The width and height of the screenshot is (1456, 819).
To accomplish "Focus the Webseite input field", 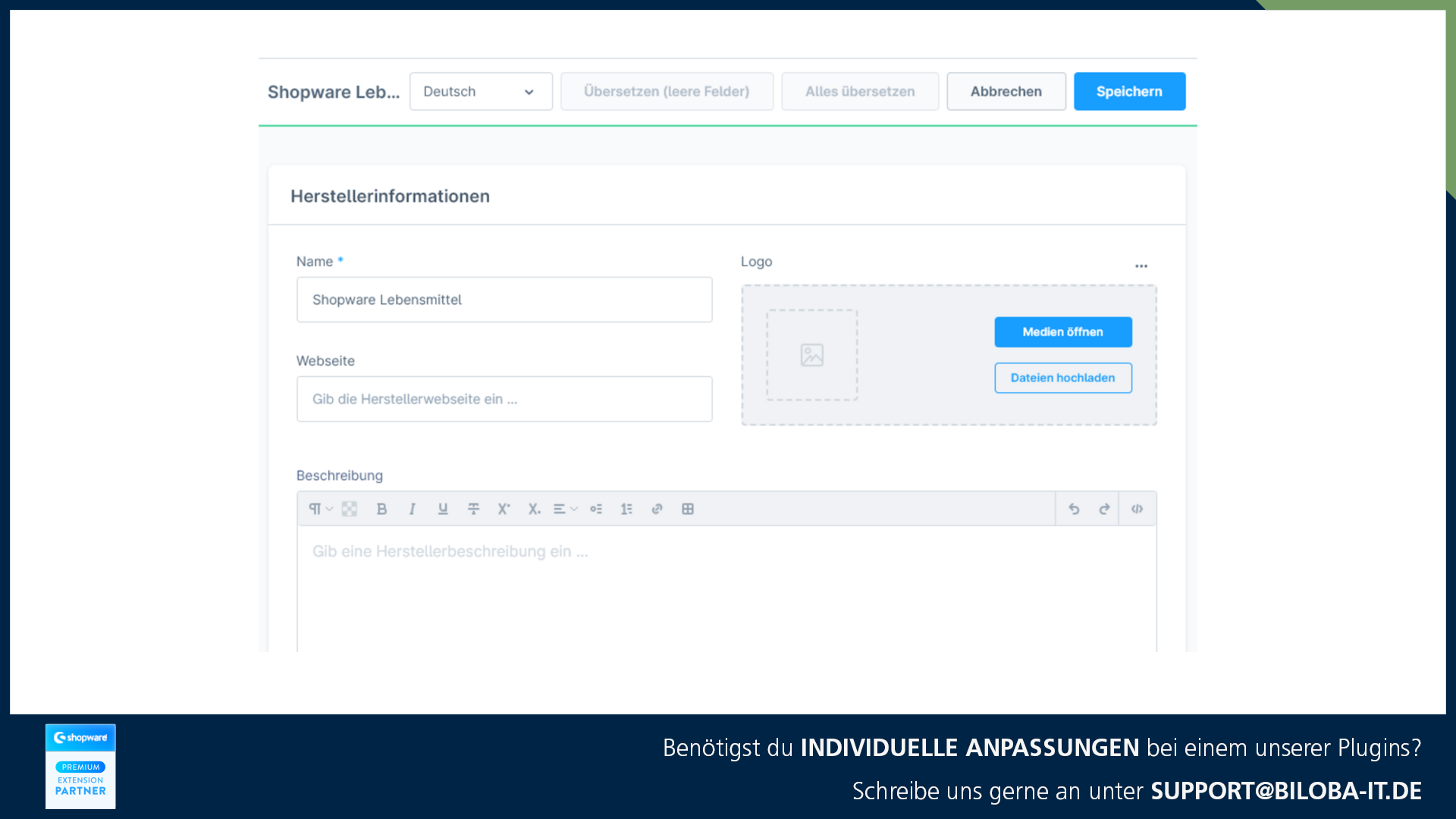I will click(504, 399).
